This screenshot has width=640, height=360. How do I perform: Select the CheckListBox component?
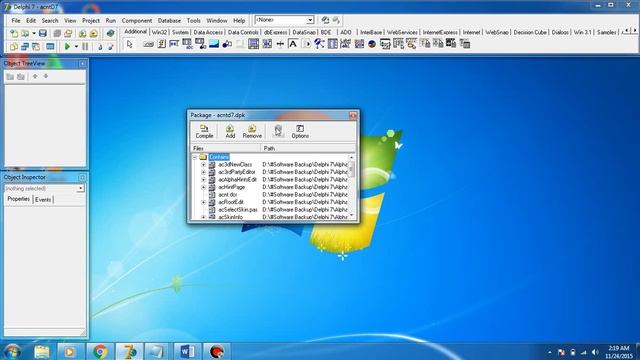point(267,44)
